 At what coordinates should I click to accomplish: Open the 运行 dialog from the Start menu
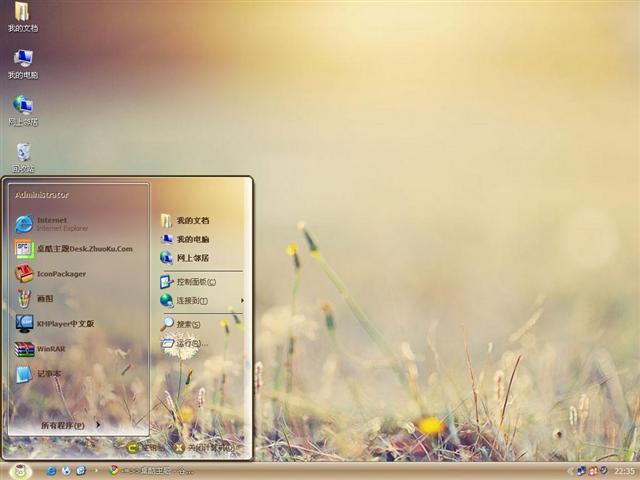188,343
